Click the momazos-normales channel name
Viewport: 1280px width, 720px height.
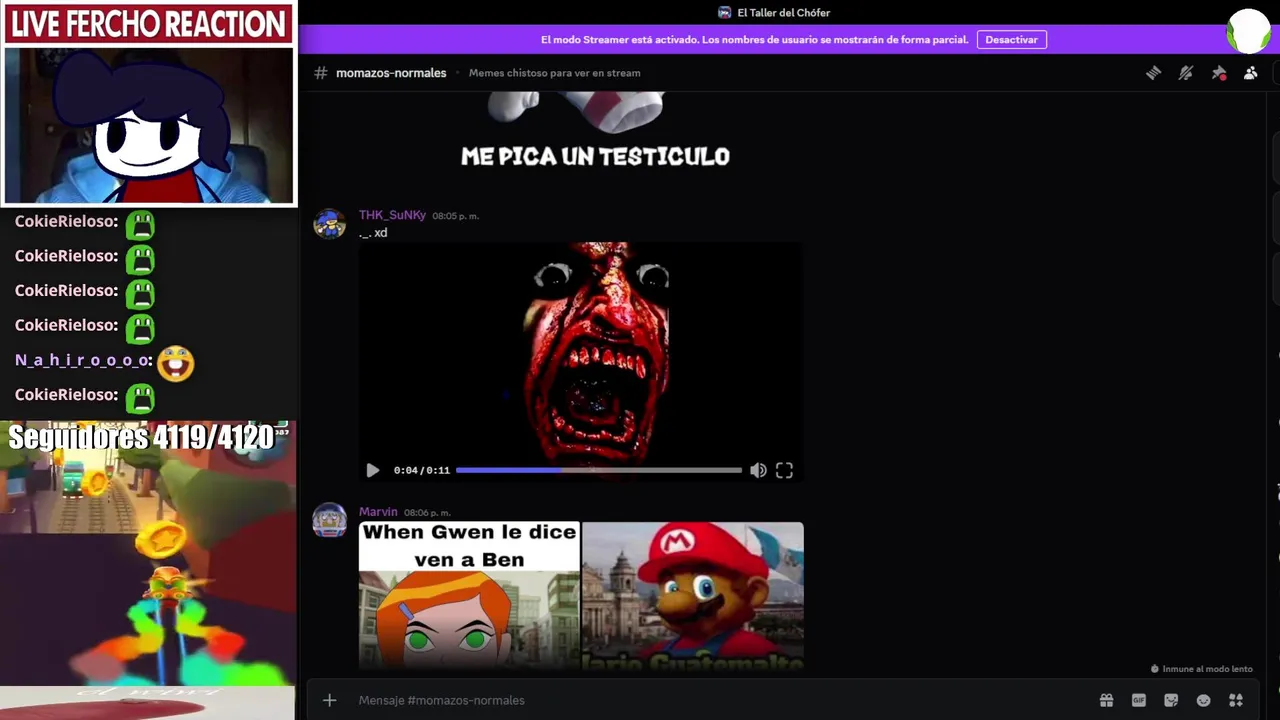pos(391,73)
